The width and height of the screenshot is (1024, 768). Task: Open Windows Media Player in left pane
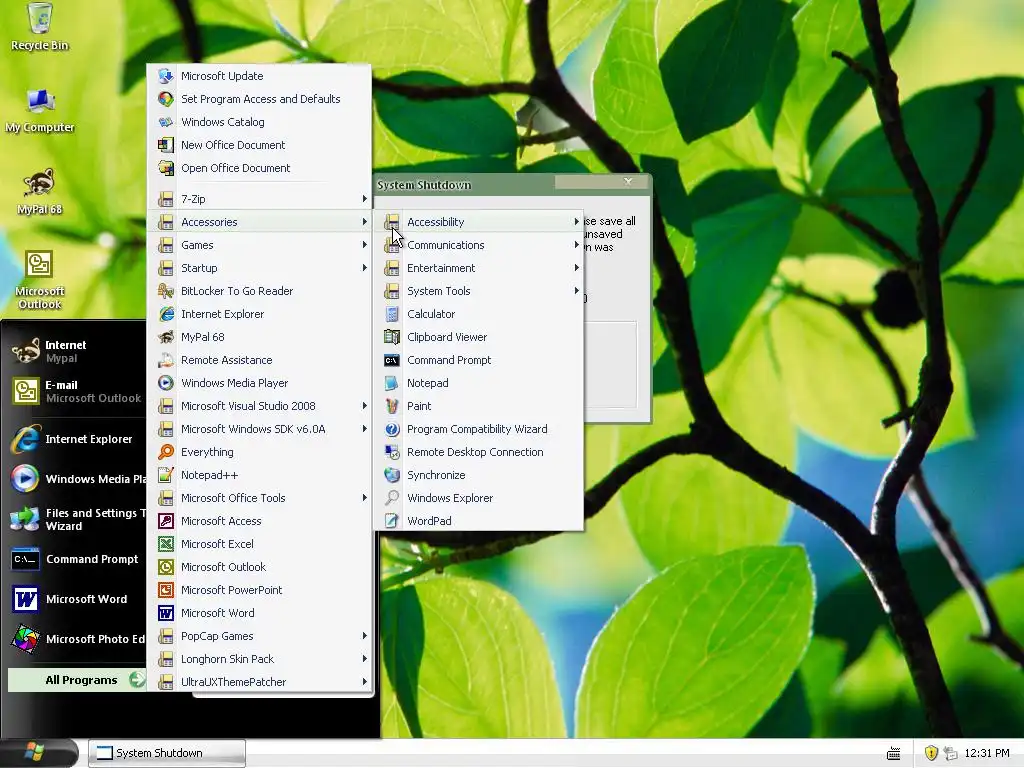click(77, 479)
